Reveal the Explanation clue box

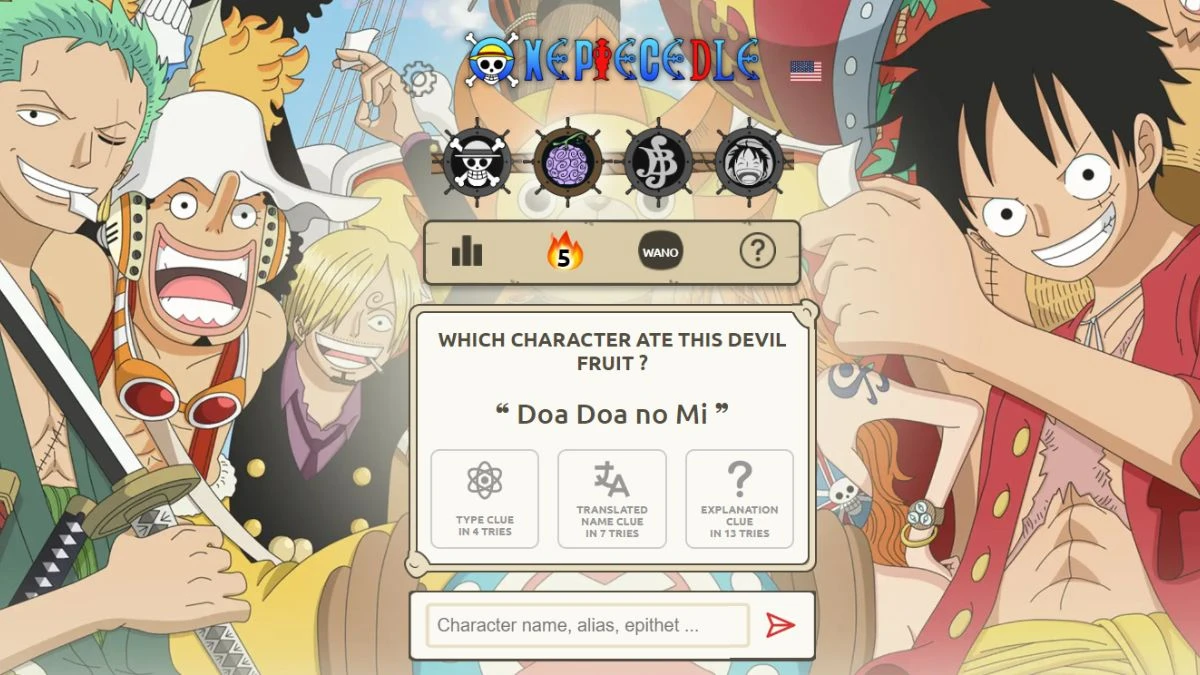pyautogui.click(x=740, y=499)
